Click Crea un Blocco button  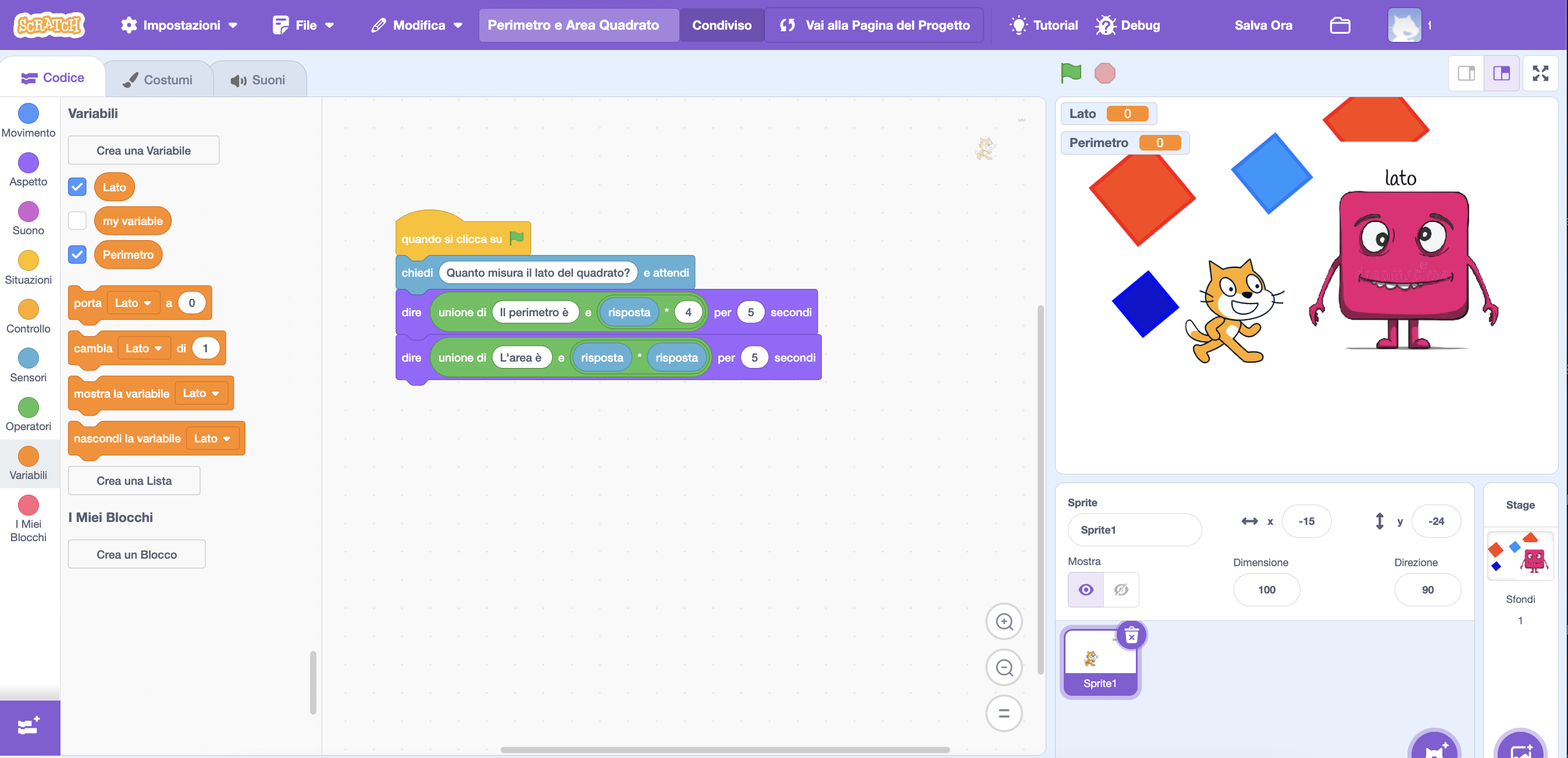[137, 554]
